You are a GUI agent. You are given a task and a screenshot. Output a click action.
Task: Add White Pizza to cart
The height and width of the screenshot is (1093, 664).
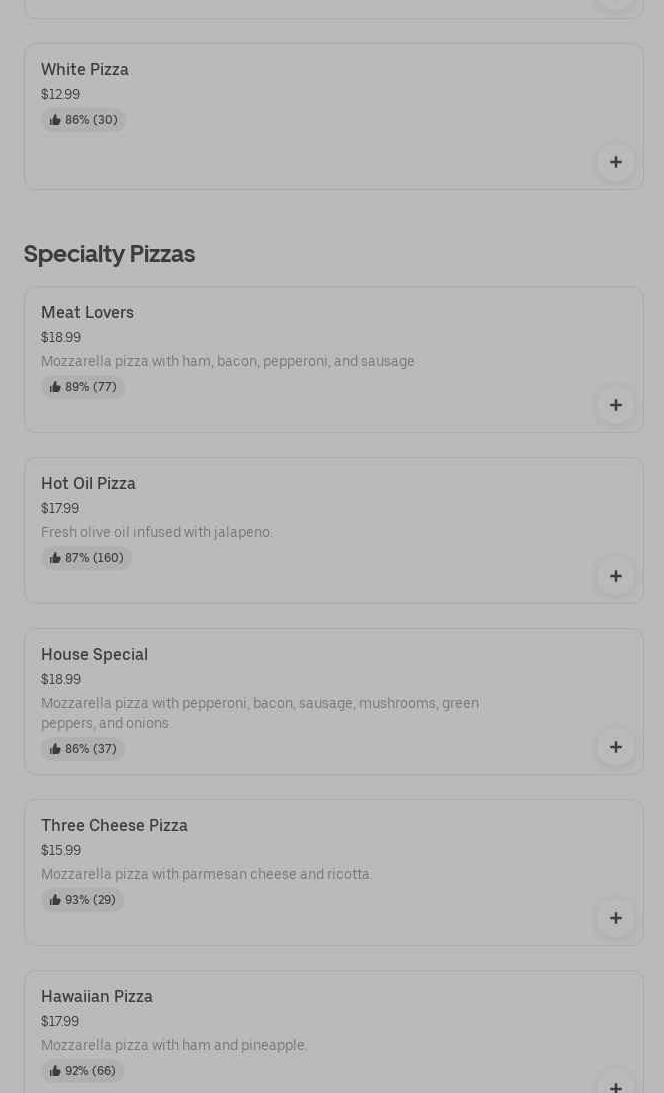tap(615, 162)
